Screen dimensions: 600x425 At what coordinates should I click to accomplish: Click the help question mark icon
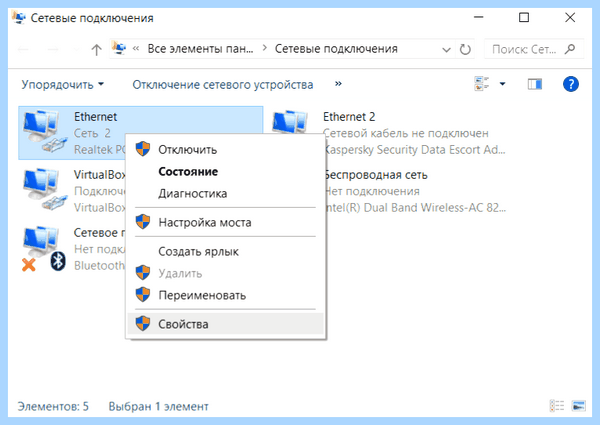point(571,84)
